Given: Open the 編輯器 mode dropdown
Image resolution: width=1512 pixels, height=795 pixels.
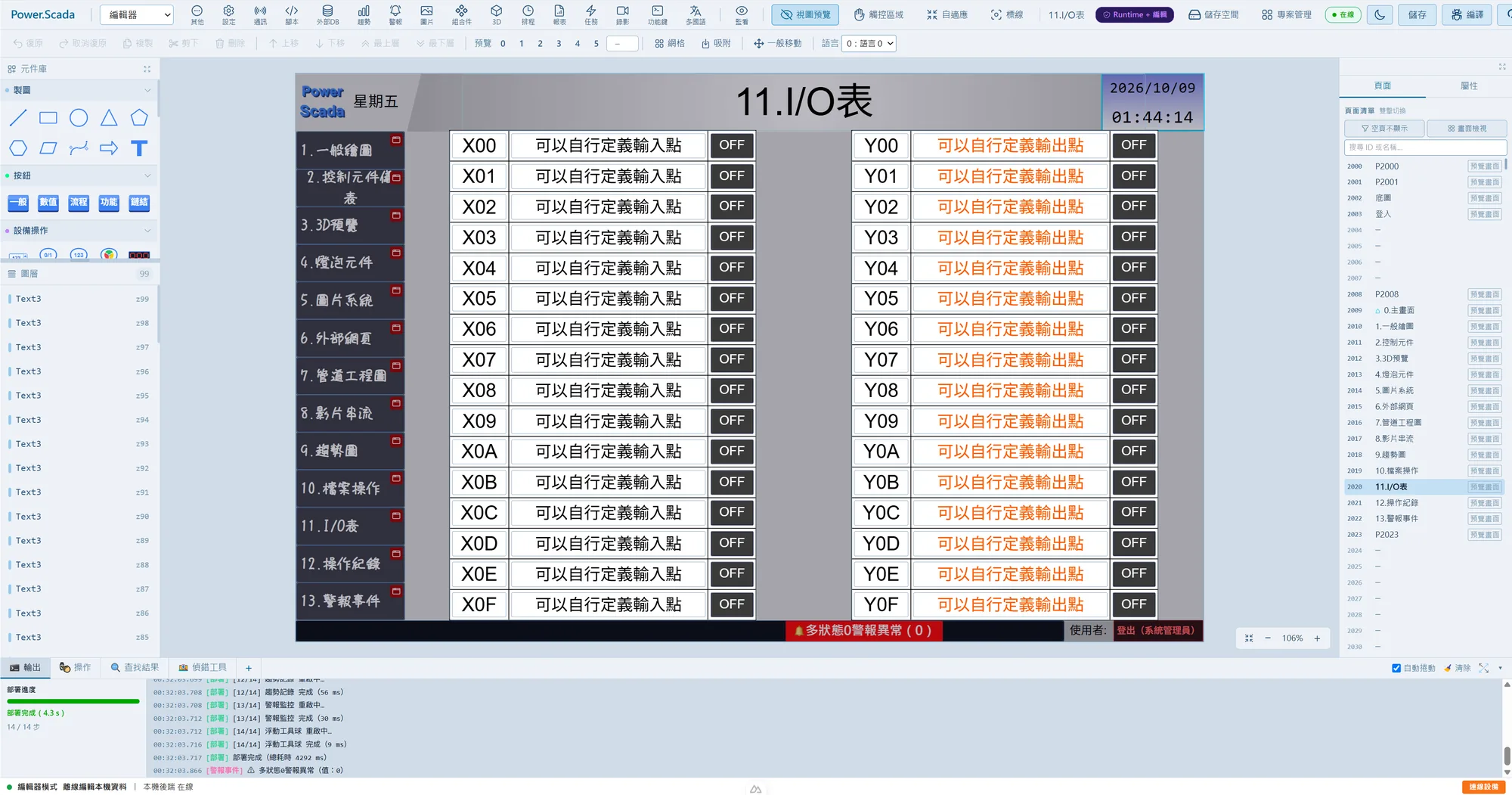Looking at the screenshot, I should point(137,14).
